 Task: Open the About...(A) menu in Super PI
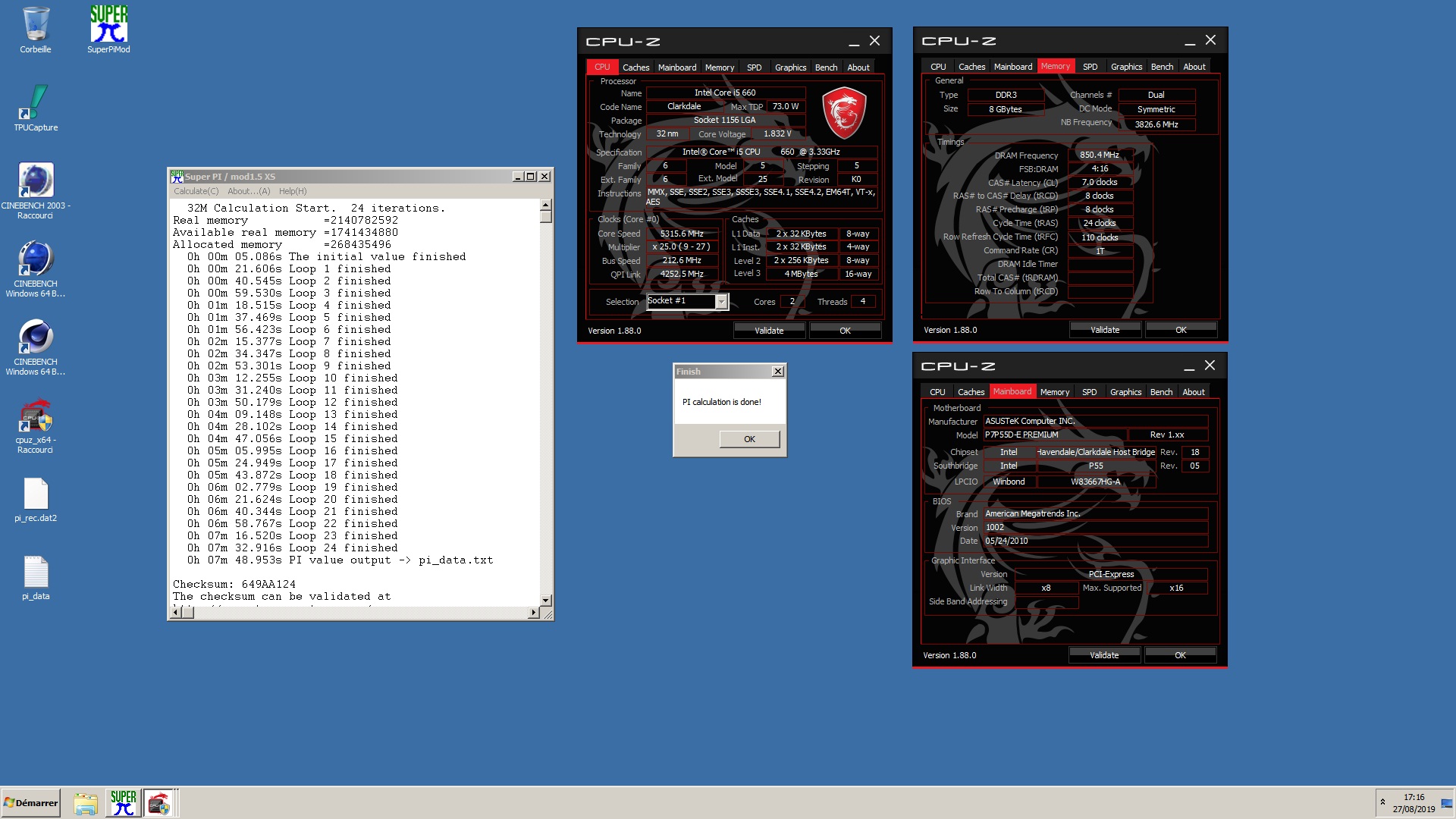pyautogui.click(x=249, y=191)
